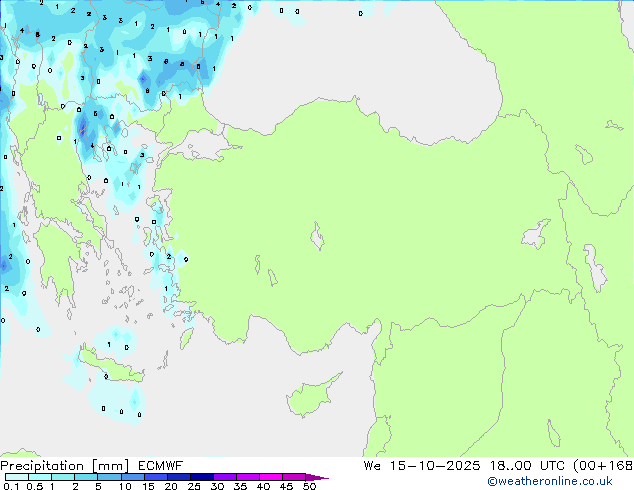This screenshot has width=634, height=490.
Task: Click the Sea of Marmara on the map
Action: point(201,145)
